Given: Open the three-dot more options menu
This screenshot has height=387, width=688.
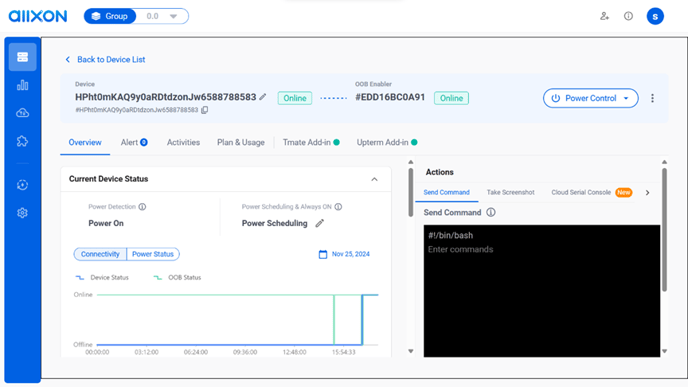Looking at the screenshot, I should pyautogui.click(x=652, y=98).
